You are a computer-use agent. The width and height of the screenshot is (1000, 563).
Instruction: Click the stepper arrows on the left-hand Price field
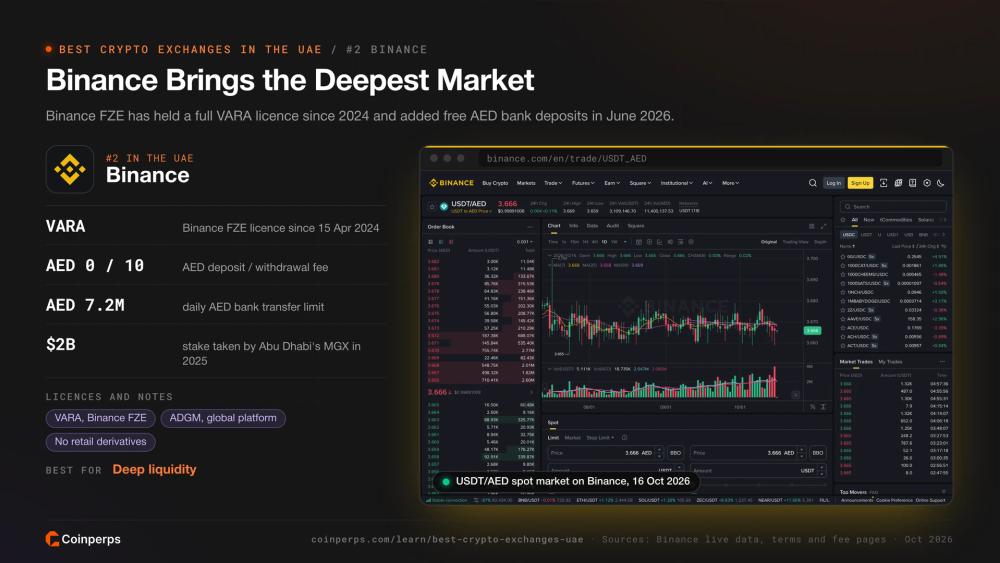tap(659, 453)
